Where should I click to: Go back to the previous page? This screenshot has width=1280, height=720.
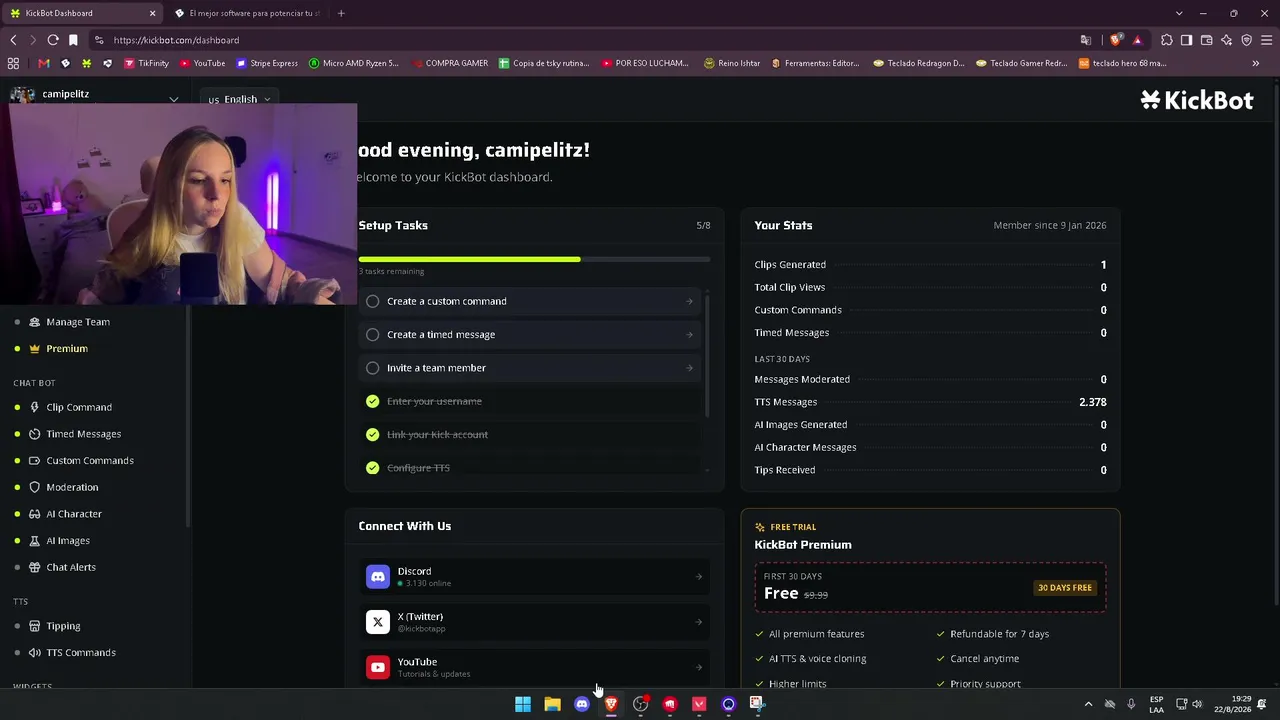coord(13,40)
